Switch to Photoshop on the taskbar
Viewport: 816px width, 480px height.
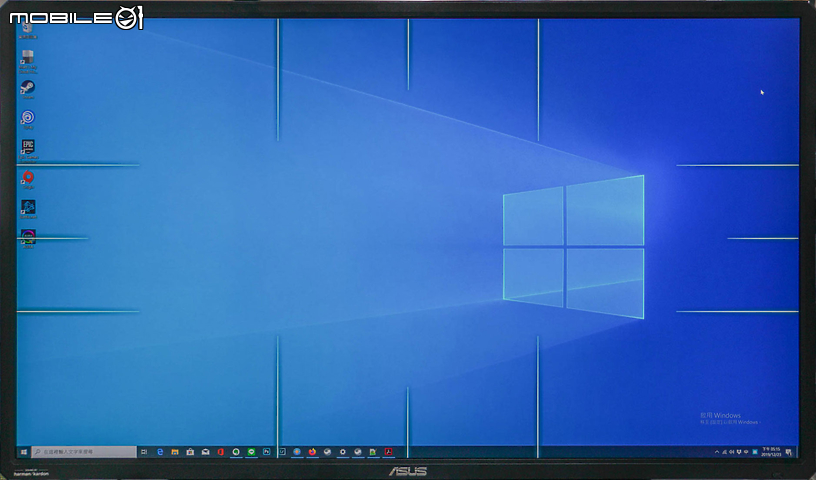click(x=266, y=452)
